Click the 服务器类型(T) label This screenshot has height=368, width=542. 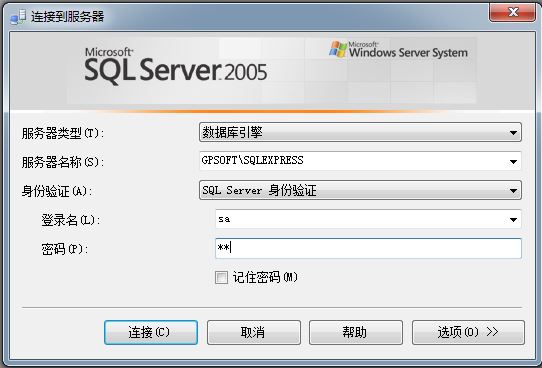click(63, 133)
